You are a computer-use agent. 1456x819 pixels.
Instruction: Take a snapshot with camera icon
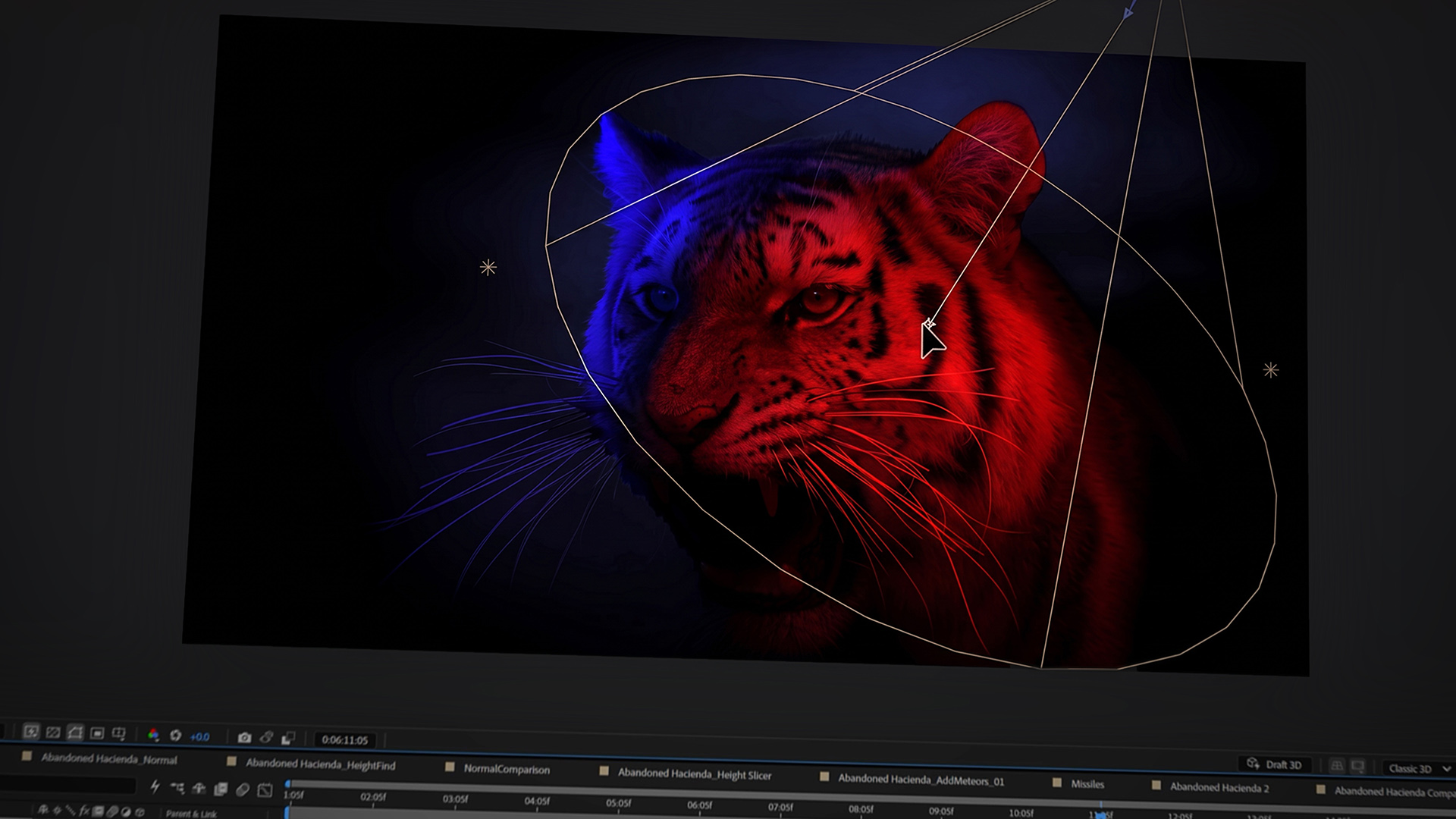point(244,737)
